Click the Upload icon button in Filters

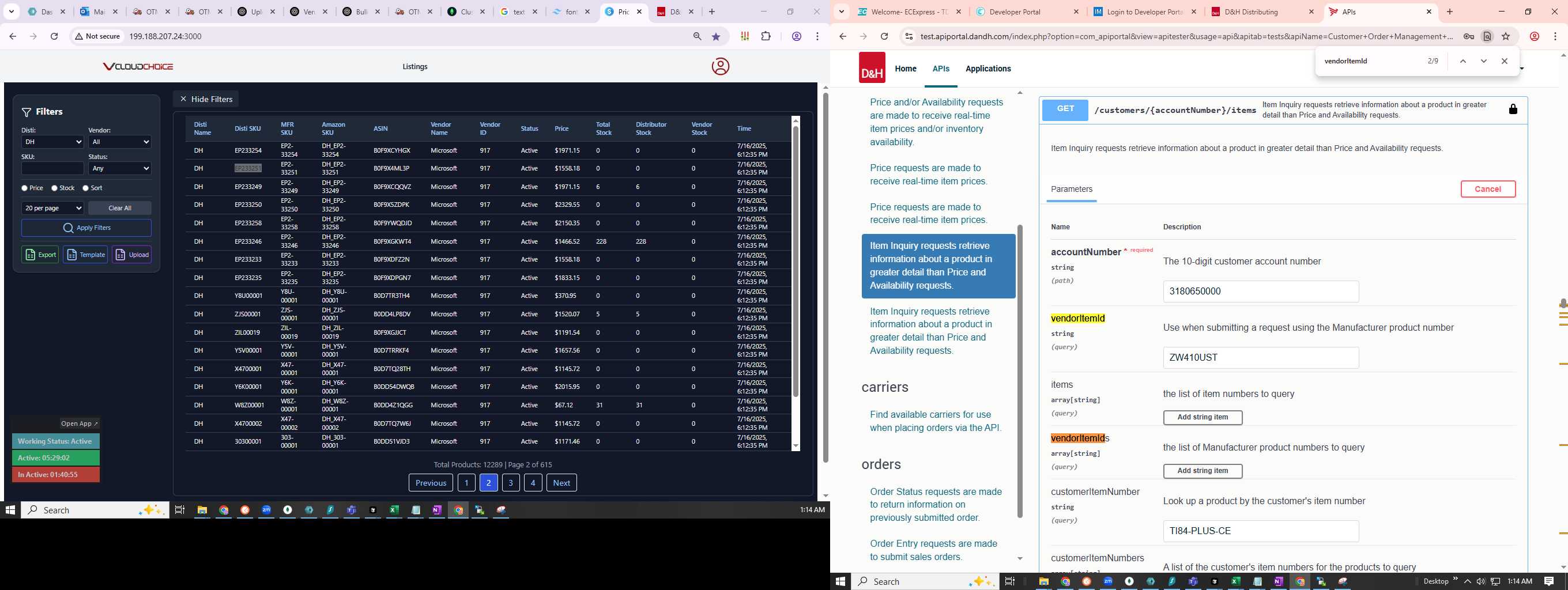131,254
